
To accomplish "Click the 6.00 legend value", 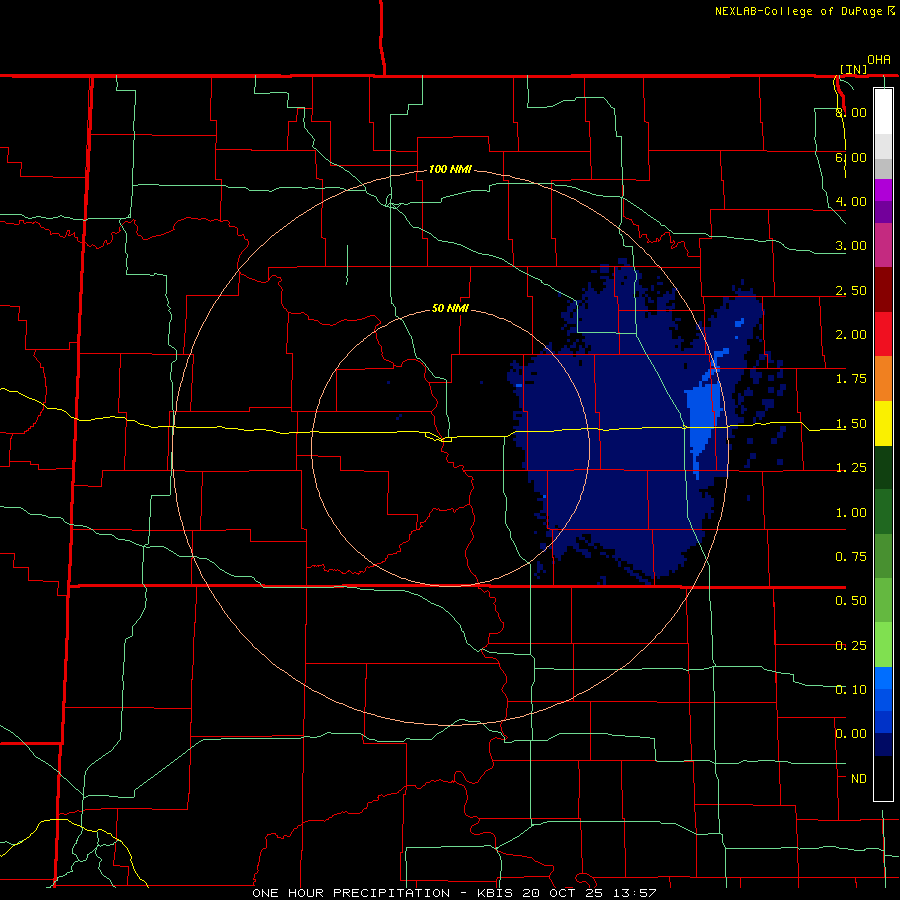I will click(x=851, y=157).
